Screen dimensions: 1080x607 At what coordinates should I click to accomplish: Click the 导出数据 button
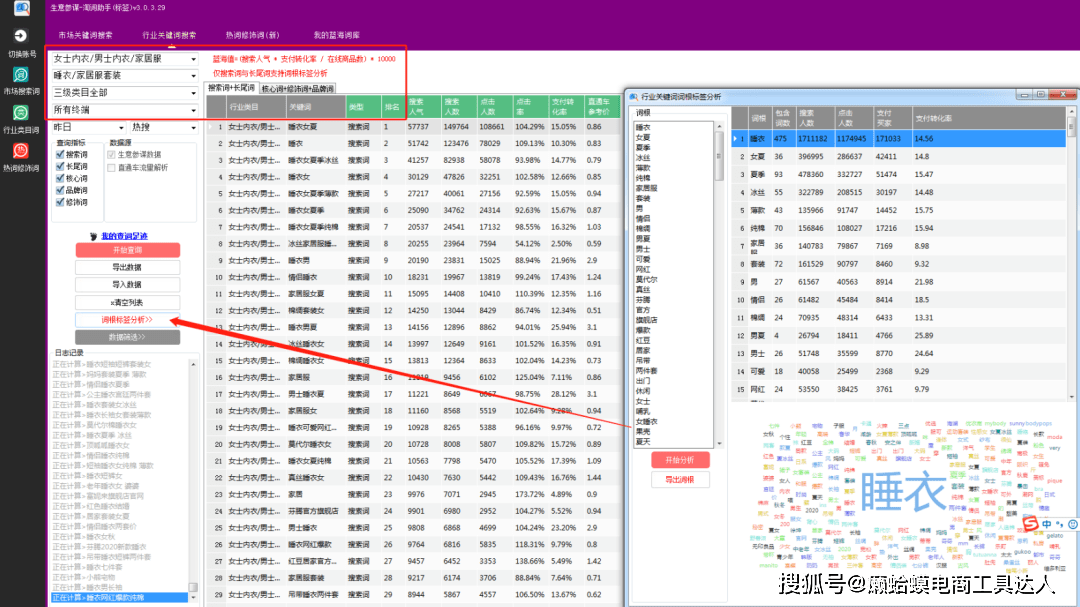127,267
